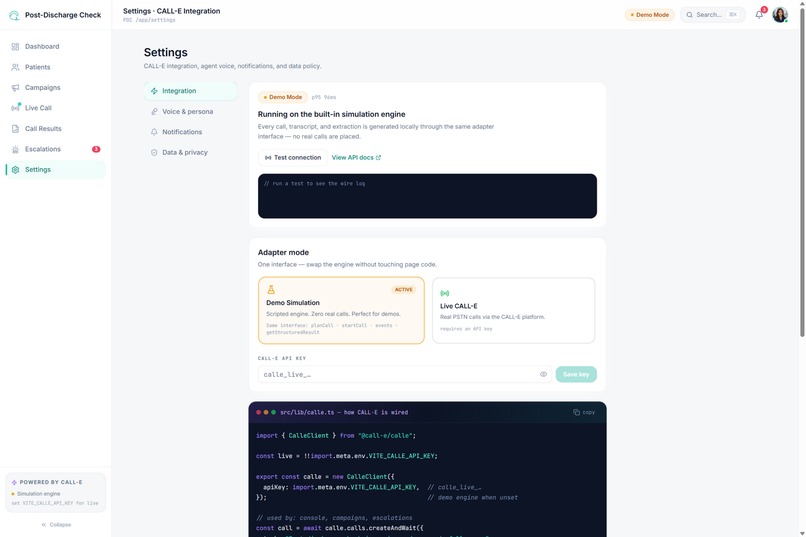Click the Notifications tab bell icon

point(154,132)
